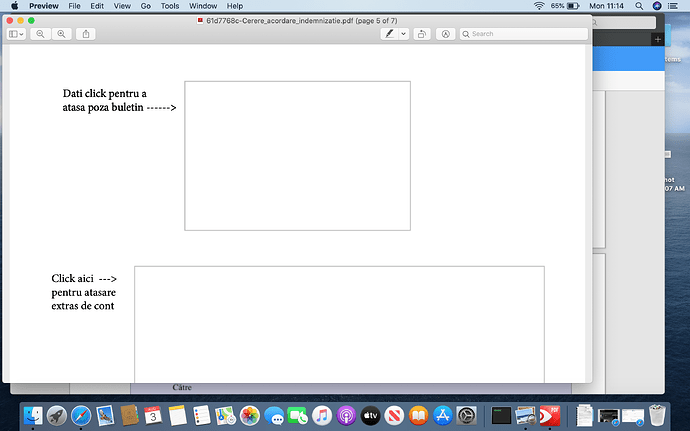Open Terminal from the Dock
This screenshot has height=431, width=690.
click(x=501, y=415)
